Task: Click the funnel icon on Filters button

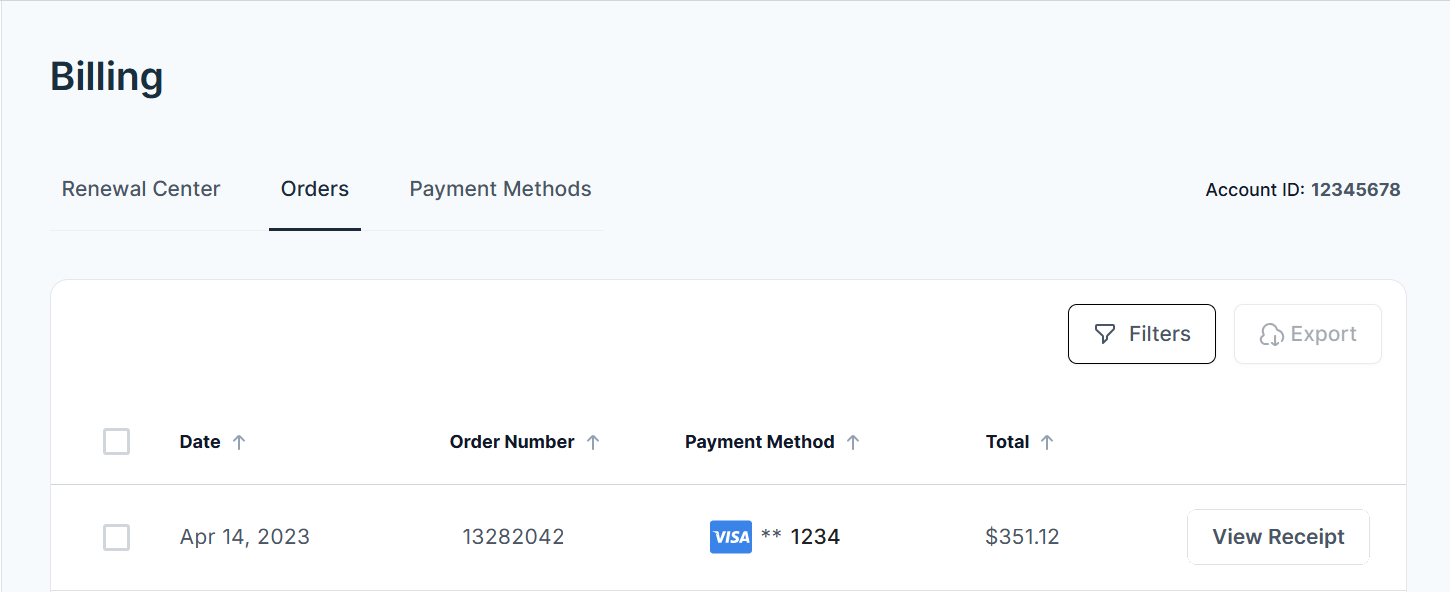Action: tap(1104, 333)
